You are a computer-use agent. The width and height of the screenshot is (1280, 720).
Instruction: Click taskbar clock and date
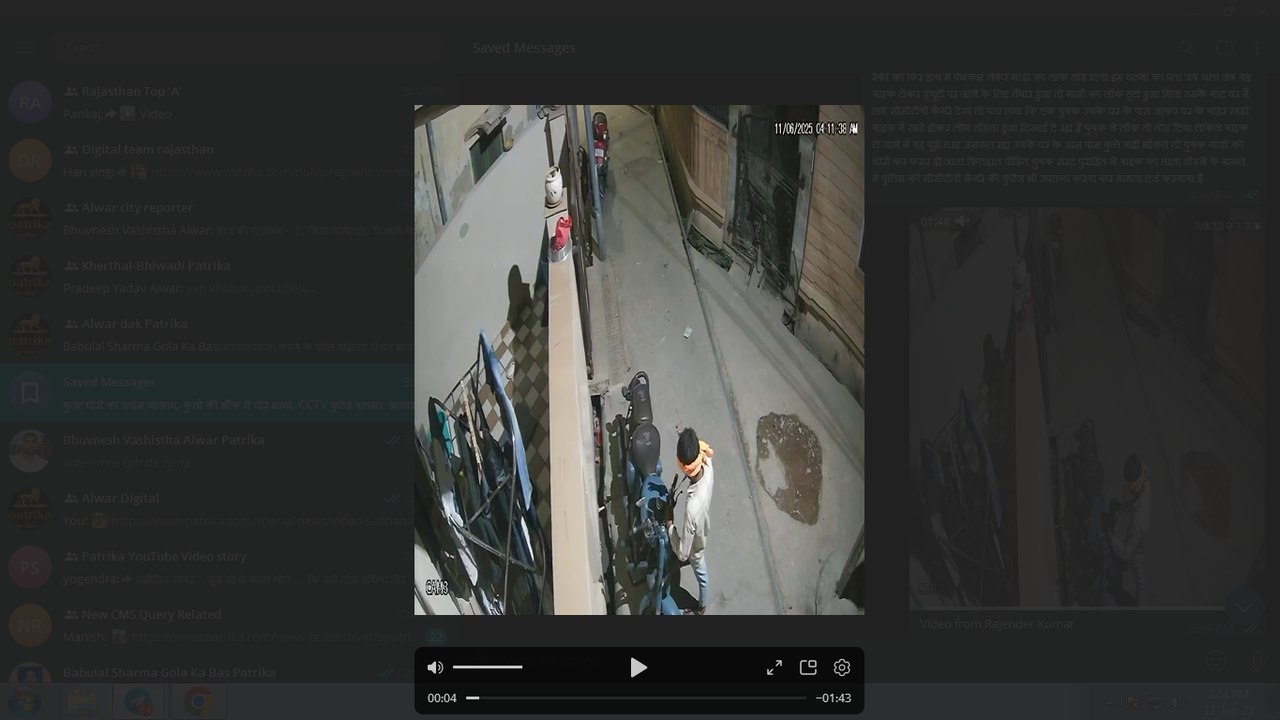coord(1228,703)
